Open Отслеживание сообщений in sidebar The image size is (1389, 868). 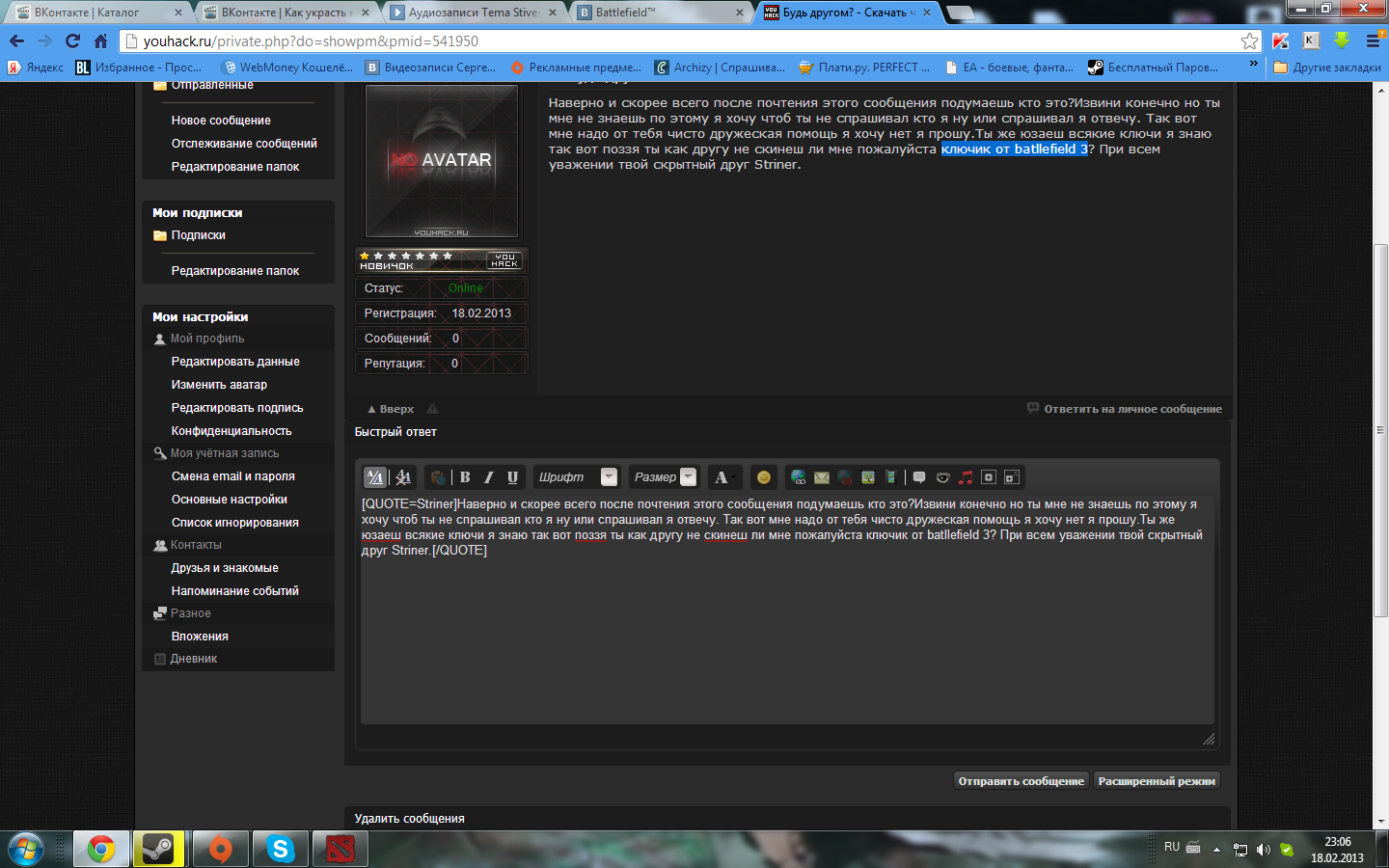point(244,144)
